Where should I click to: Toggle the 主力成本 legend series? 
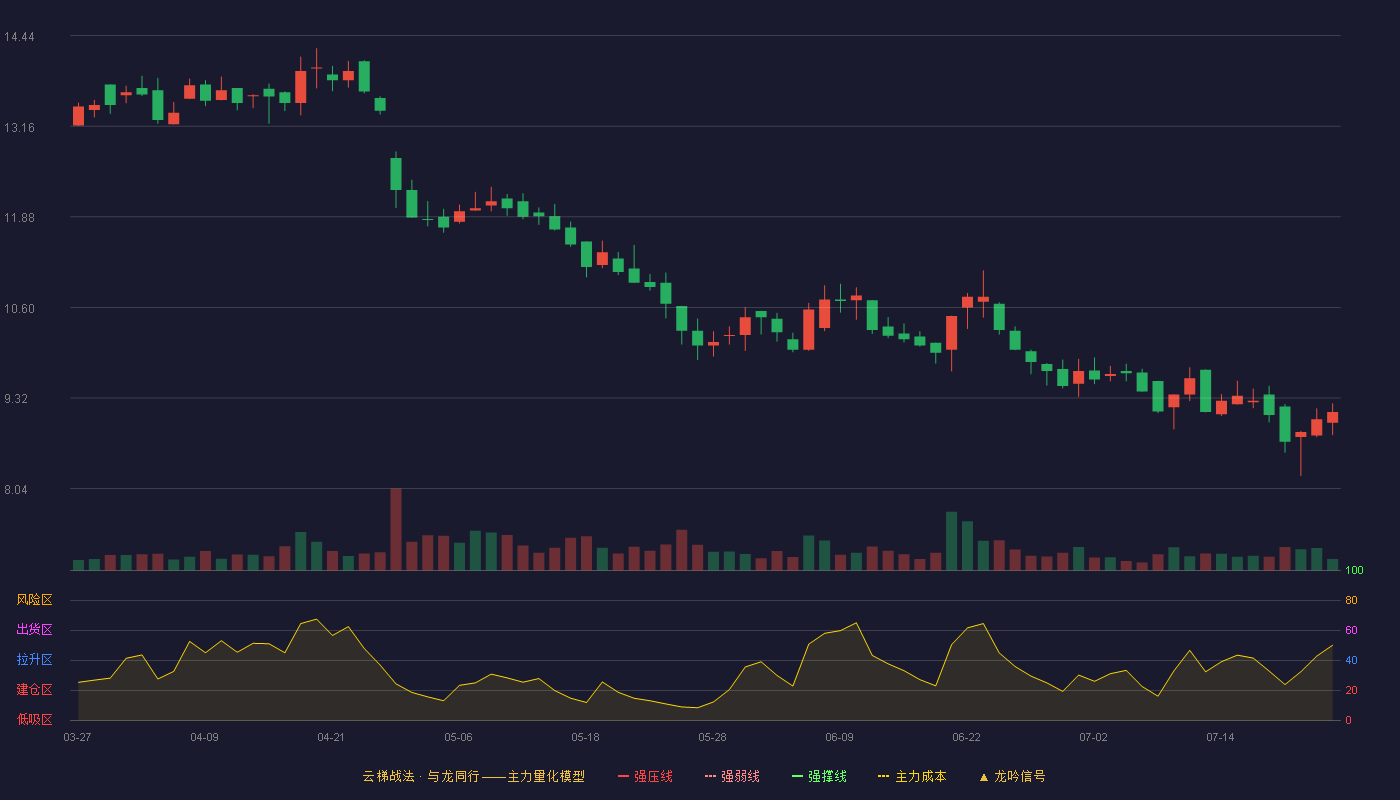click(x=912, y=776)
